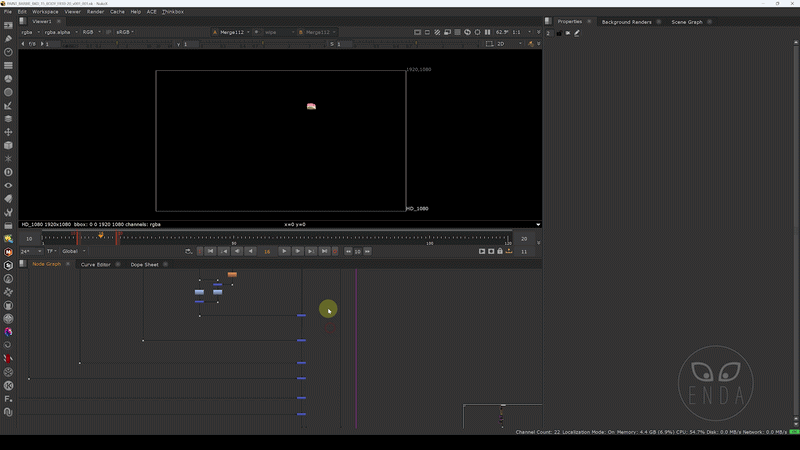Screen dimensions: 800x450
Task: Toggle the viewer lock icon near frame 11
Action: click(500, 251)
